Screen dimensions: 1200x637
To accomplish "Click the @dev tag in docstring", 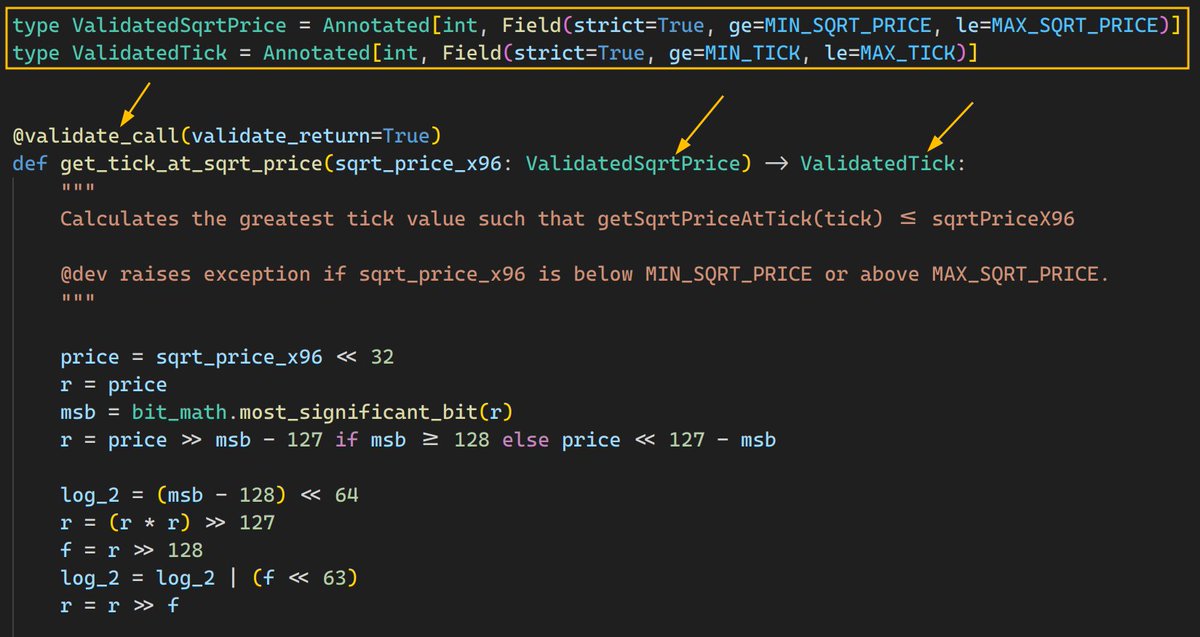I will coord(83,274).
